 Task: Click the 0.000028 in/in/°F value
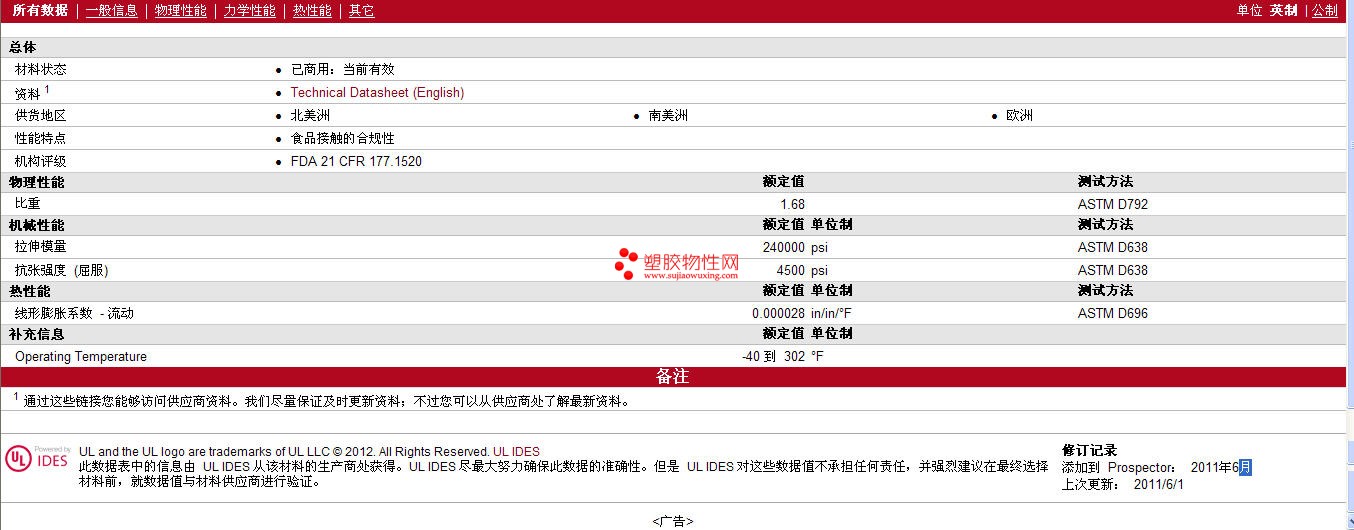802,313
